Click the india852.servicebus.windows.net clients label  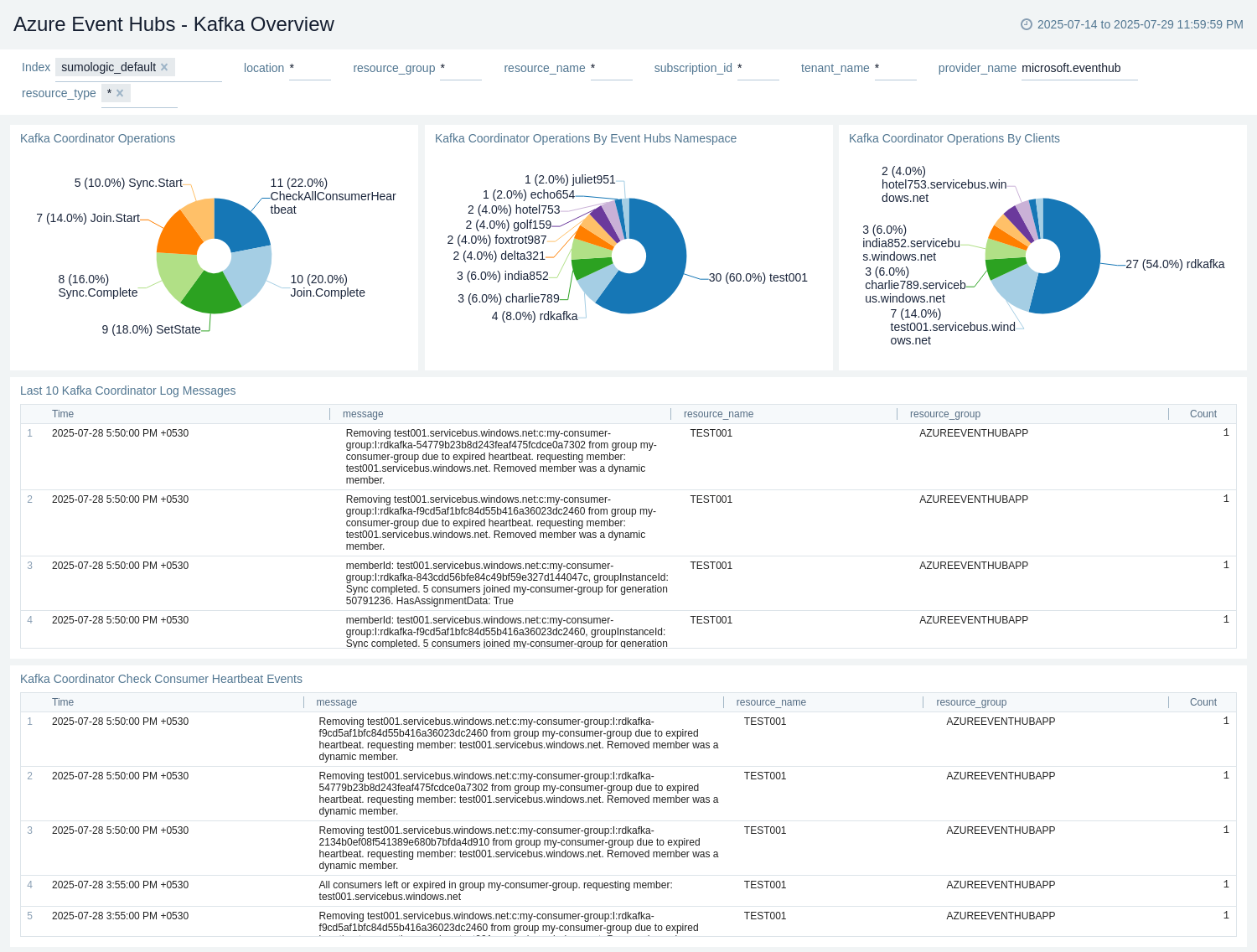[912, 243]
